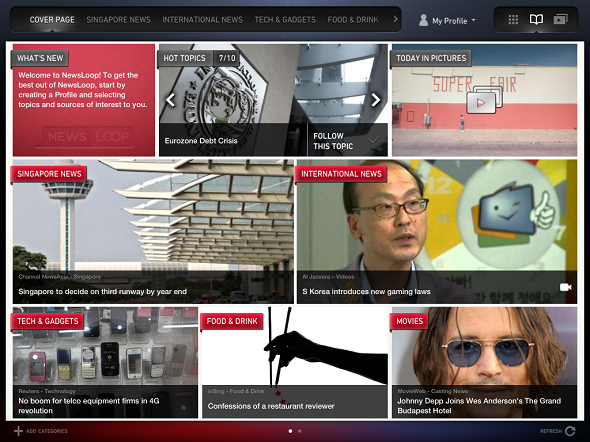The width and height of the screenshot is (590, 442).
Task: Go to next hot topic arrow
Action: pos(376,100)
